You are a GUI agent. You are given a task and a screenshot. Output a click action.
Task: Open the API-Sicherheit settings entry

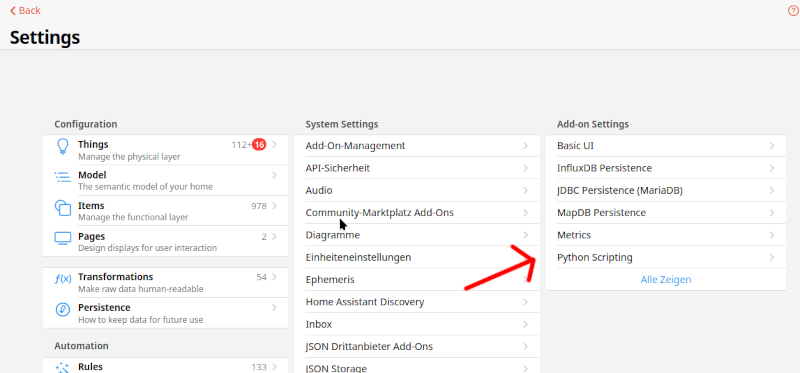417,168
